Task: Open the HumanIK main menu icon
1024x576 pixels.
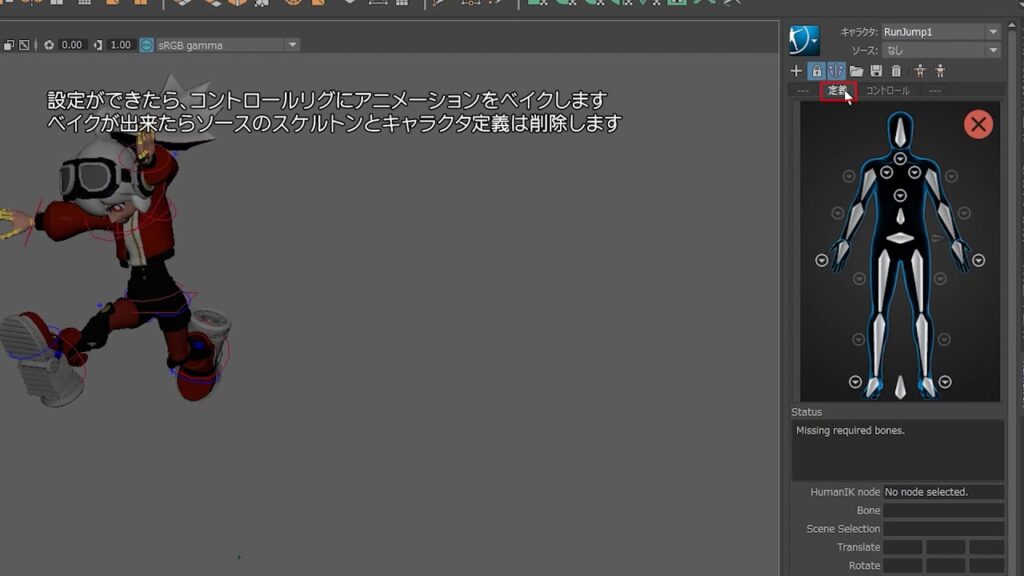Action: pos(804,41)
